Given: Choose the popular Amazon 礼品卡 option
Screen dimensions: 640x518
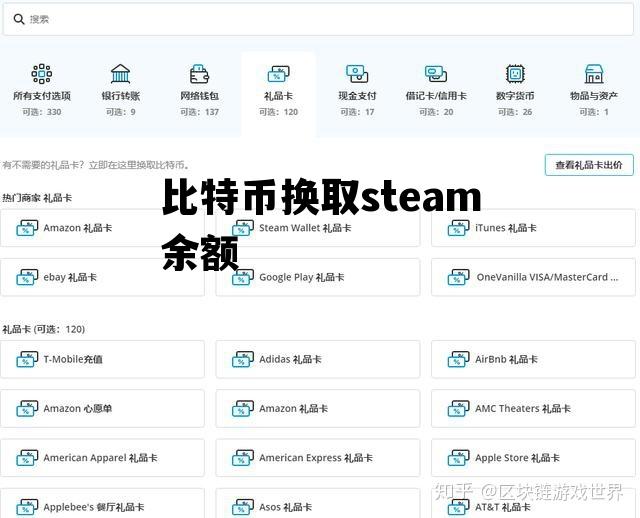Looking at the screenshot, I should pos(102,228).
